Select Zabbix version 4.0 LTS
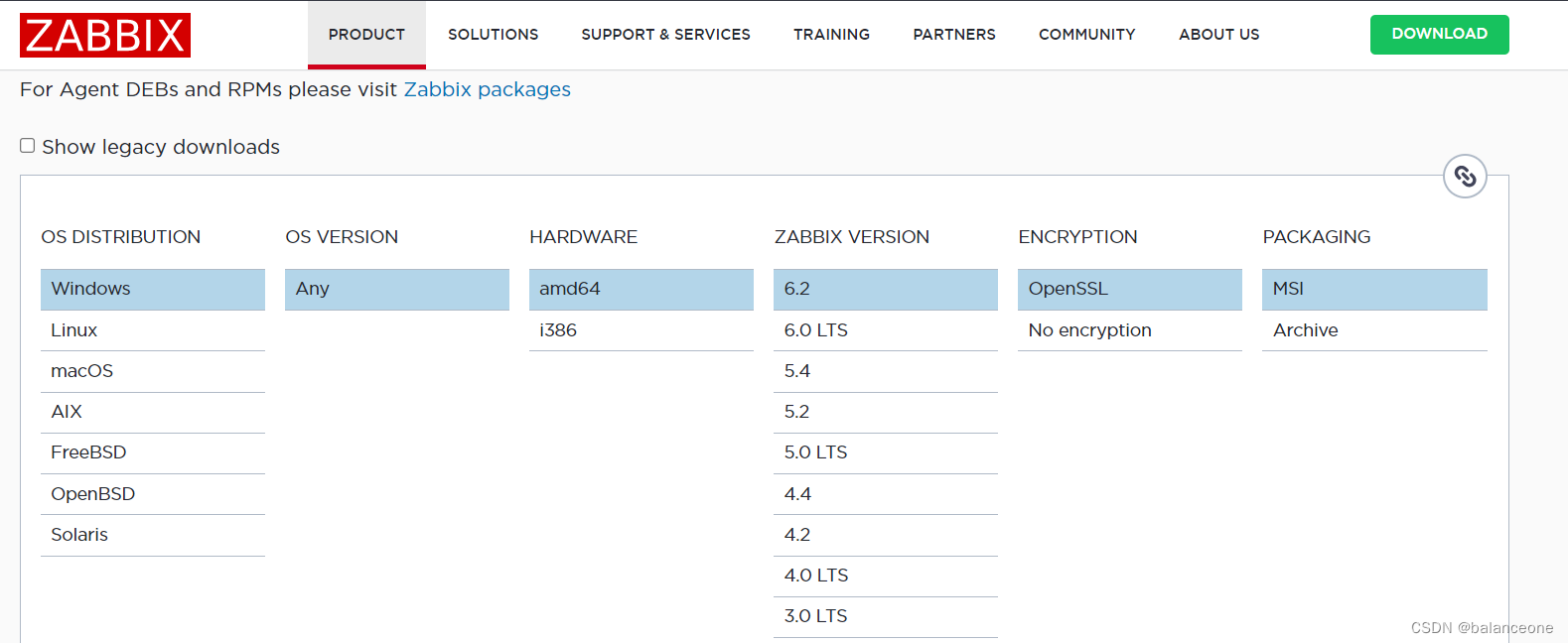This screenshot has height=643, width=1568. [885, 576]
